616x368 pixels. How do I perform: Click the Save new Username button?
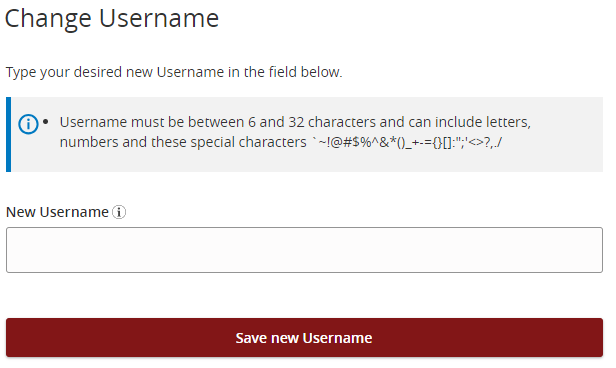click(x=304, y=338)
